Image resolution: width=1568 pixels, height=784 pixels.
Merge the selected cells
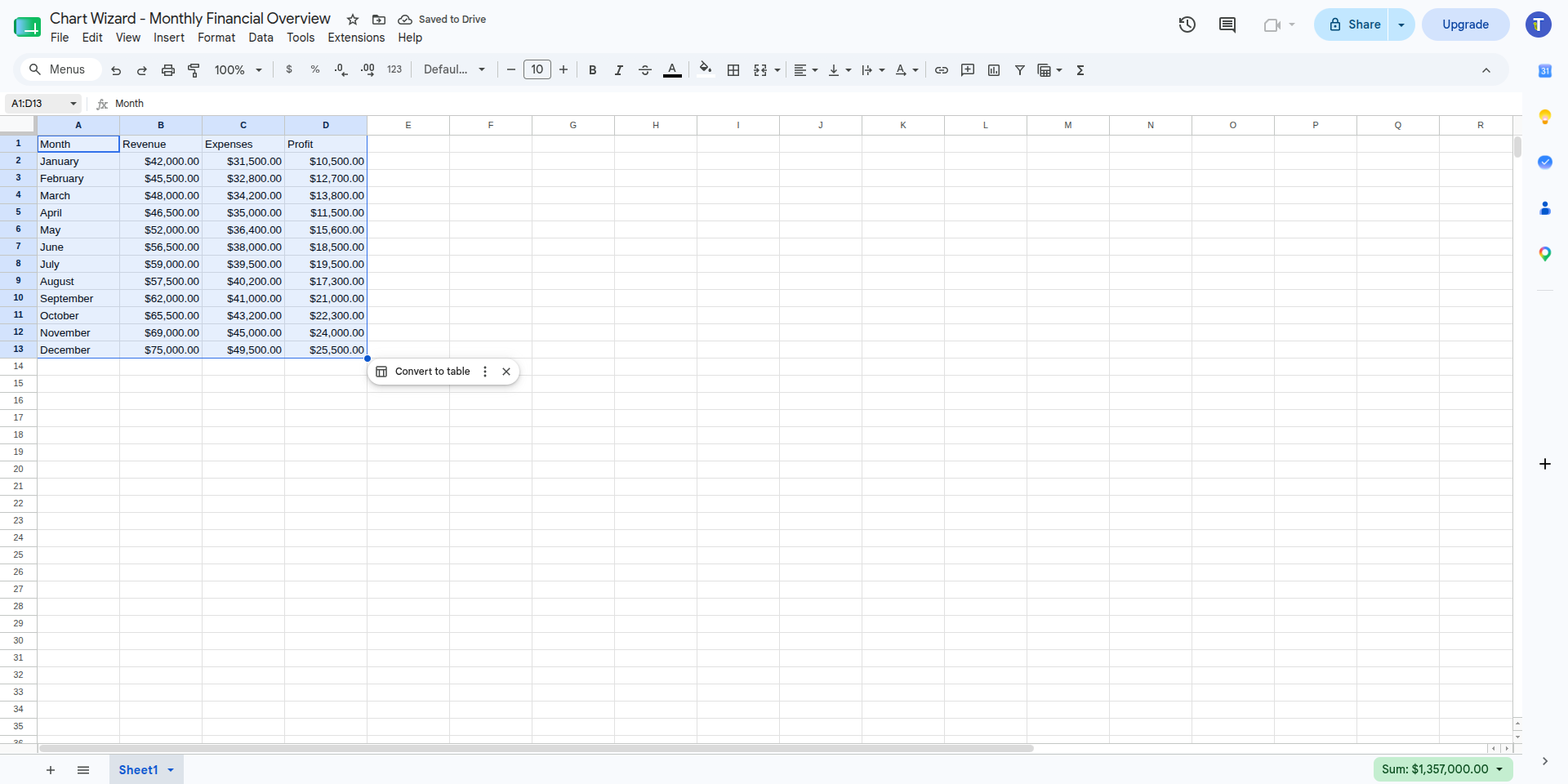(x=760, y=70)
